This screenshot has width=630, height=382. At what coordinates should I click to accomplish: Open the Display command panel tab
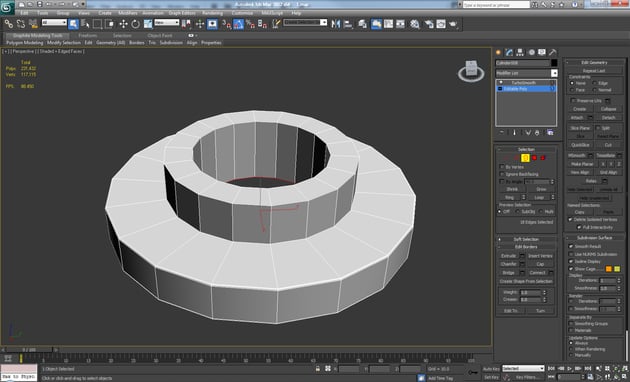tap(542, 52)
